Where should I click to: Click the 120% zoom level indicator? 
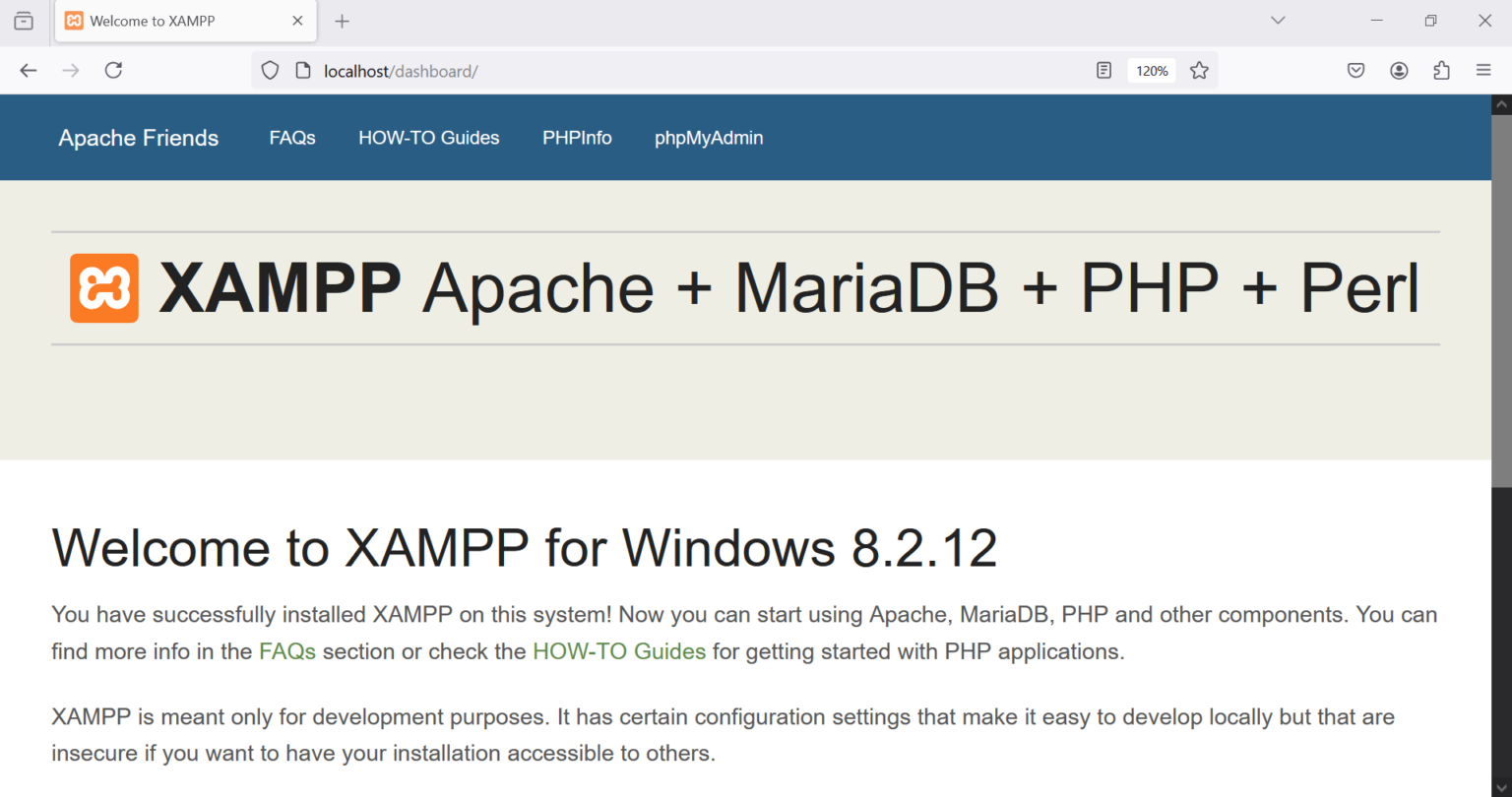1152,71
